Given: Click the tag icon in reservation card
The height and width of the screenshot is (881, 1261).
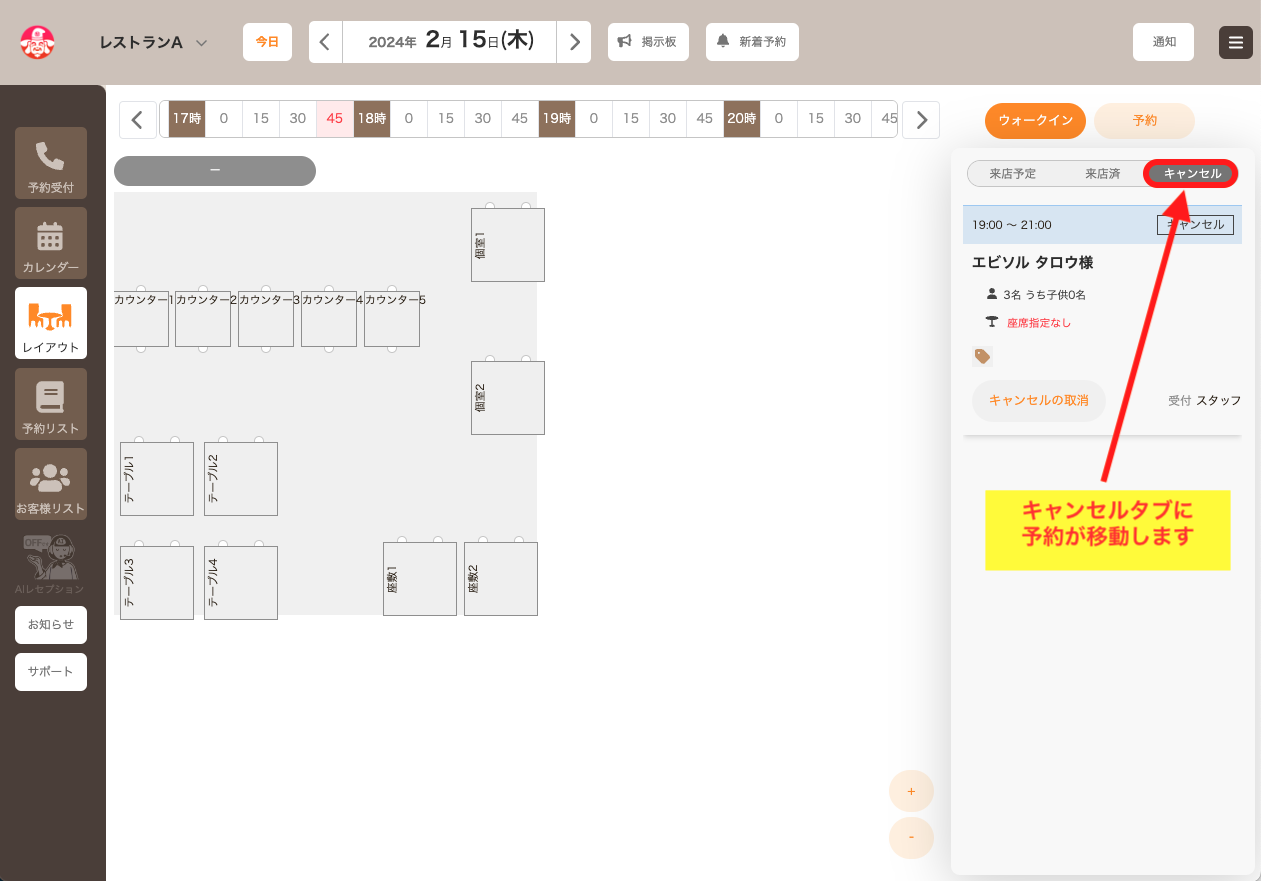Looking at the screenshot, I should (x=982, y=356).
